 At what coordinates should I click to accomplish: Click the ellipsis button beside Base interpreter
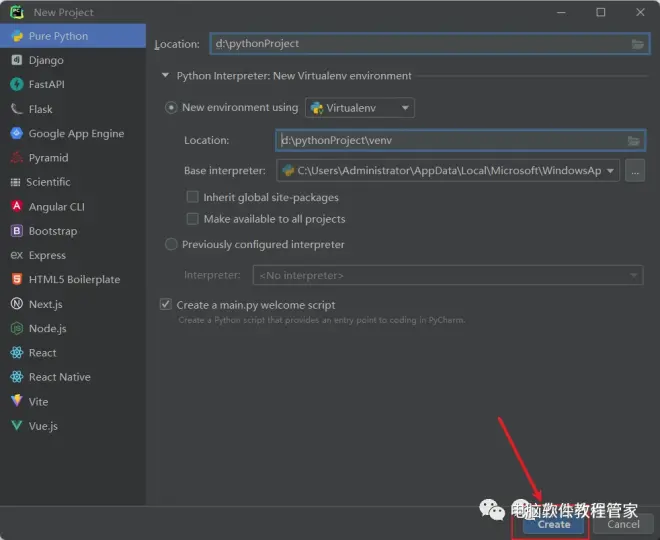coord(635,170)
